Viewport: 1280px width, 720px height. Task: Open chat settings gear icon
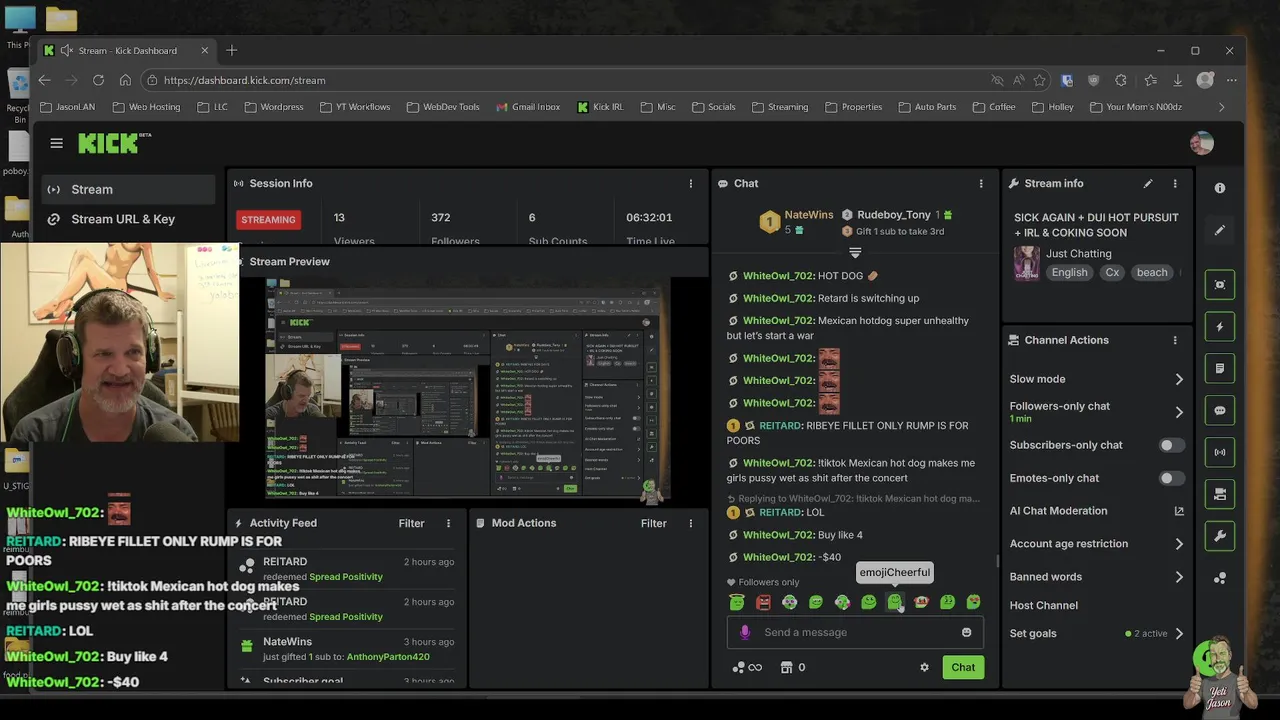pyautogui.click(x=924, y=667)
